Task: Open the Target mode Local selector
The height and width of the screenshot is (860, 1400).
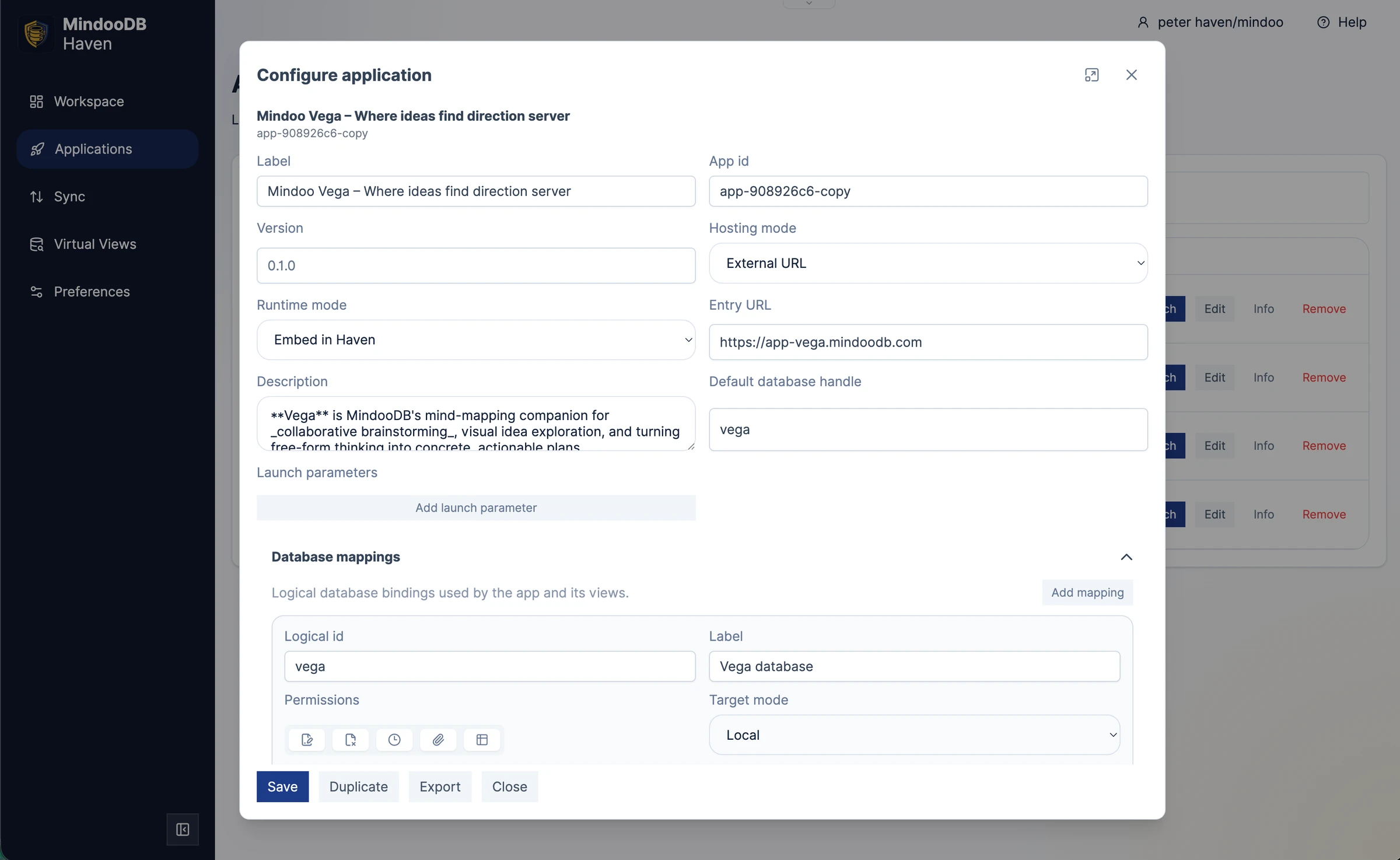Action: tap(914, 735)
